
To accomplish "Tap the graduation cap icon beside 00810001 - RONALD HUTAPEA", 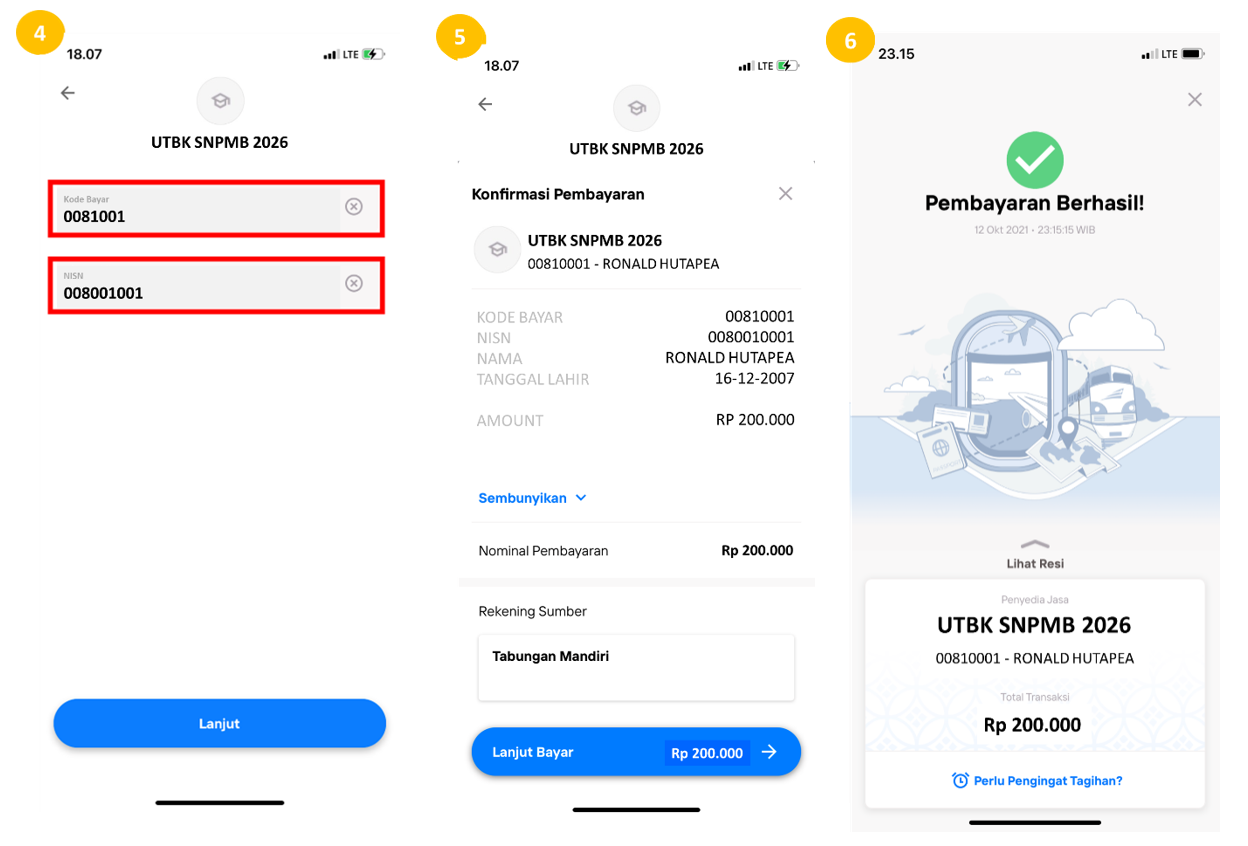I will [497, 250].
